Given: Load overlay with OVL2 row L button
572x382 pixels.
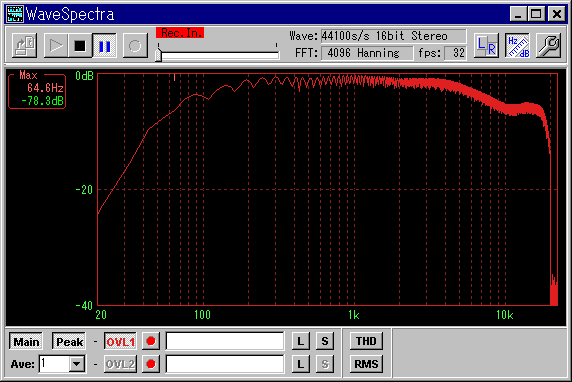Looking at the screenshot, I should point(301,364).
